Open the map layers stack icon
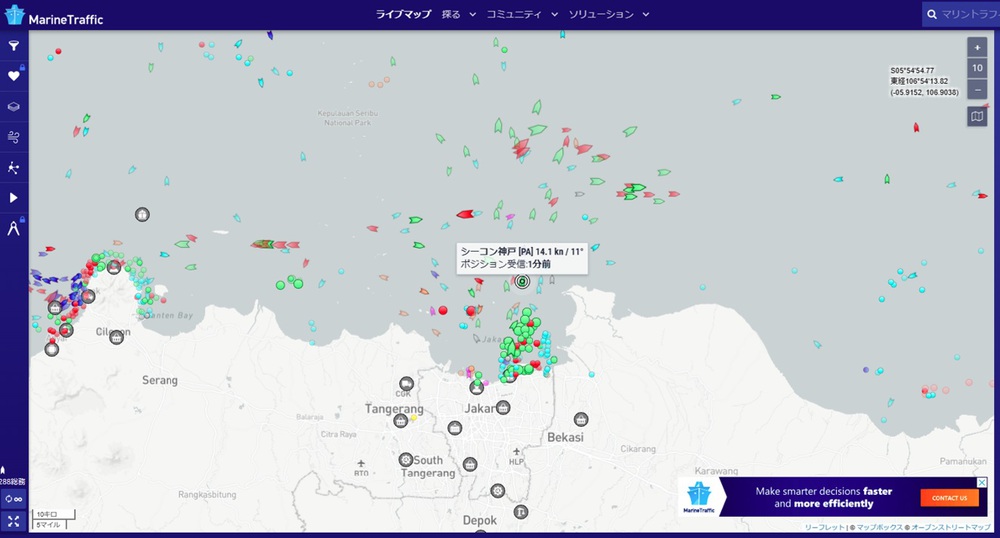The height and width of the screenshot is (538, 1000). pos(14,106)
